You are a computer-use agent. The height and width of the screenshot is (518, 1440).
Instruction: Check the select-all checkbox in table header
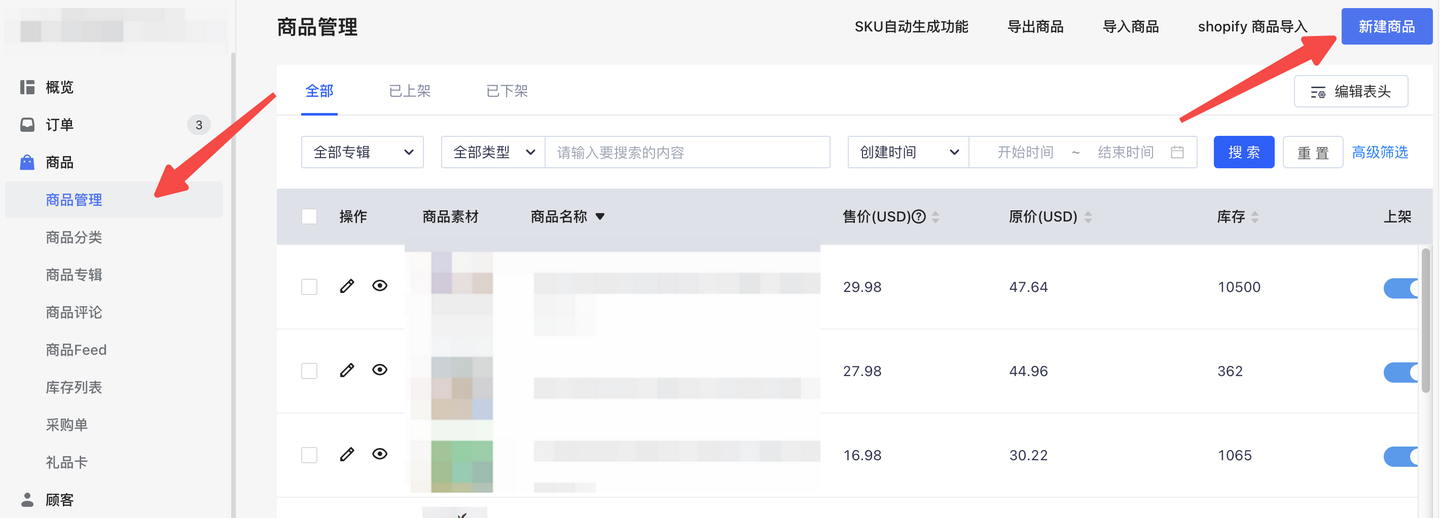pos(309,217)
